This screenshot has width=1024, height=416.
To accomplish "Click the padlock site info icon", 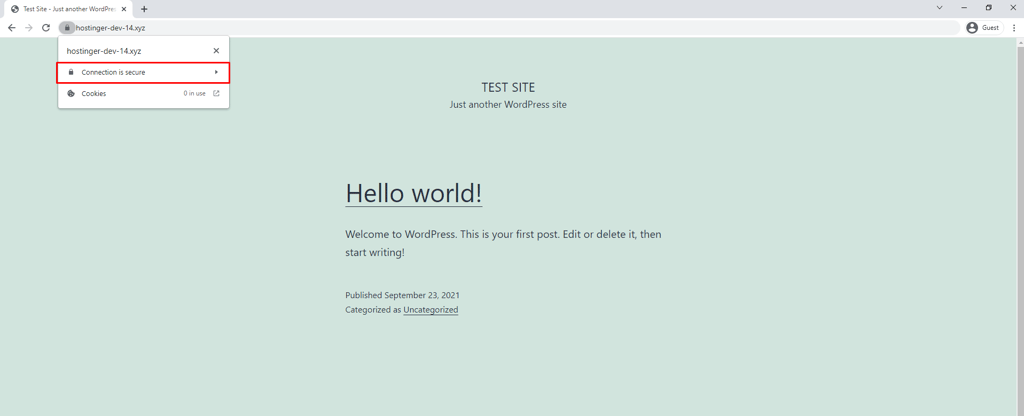I will pos(67,27).
